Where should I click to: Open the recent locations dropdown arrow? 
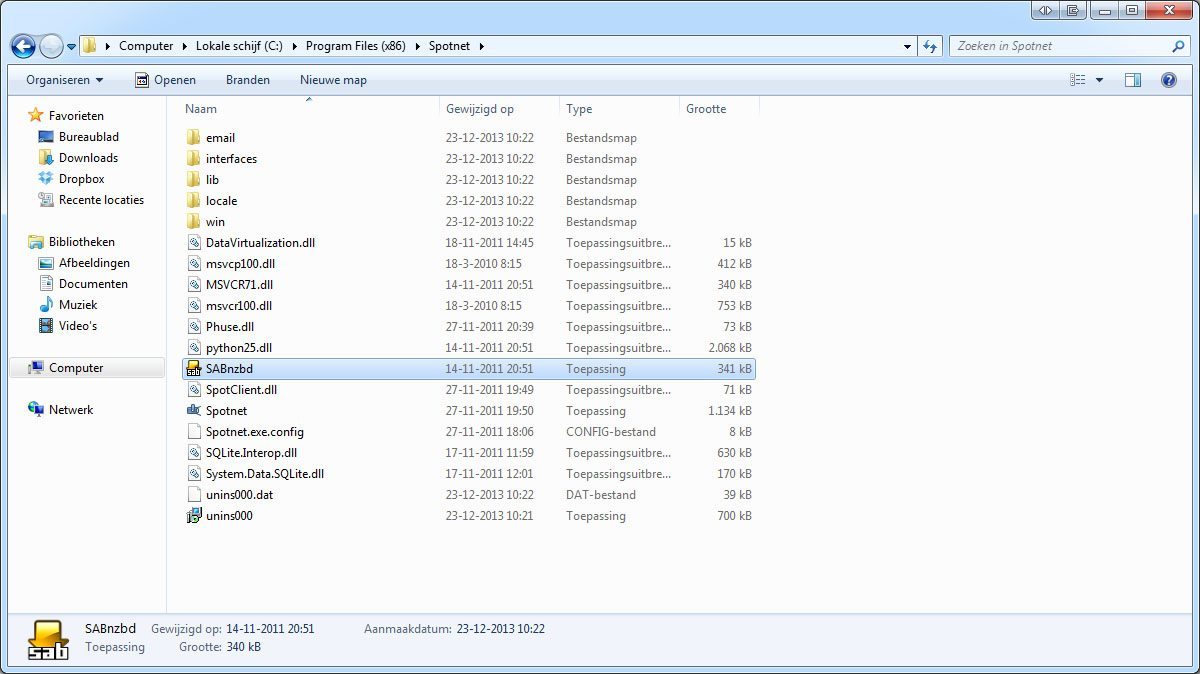[x=71, y=46]
